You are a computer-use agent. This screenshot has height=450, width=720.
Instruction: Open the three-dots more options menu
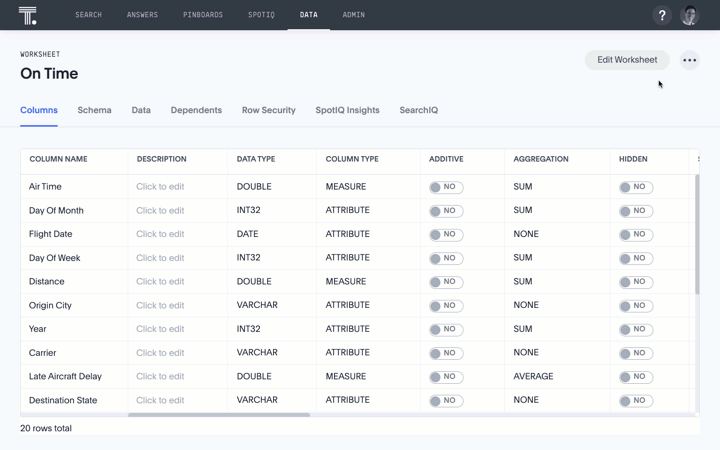pos(689,60)
